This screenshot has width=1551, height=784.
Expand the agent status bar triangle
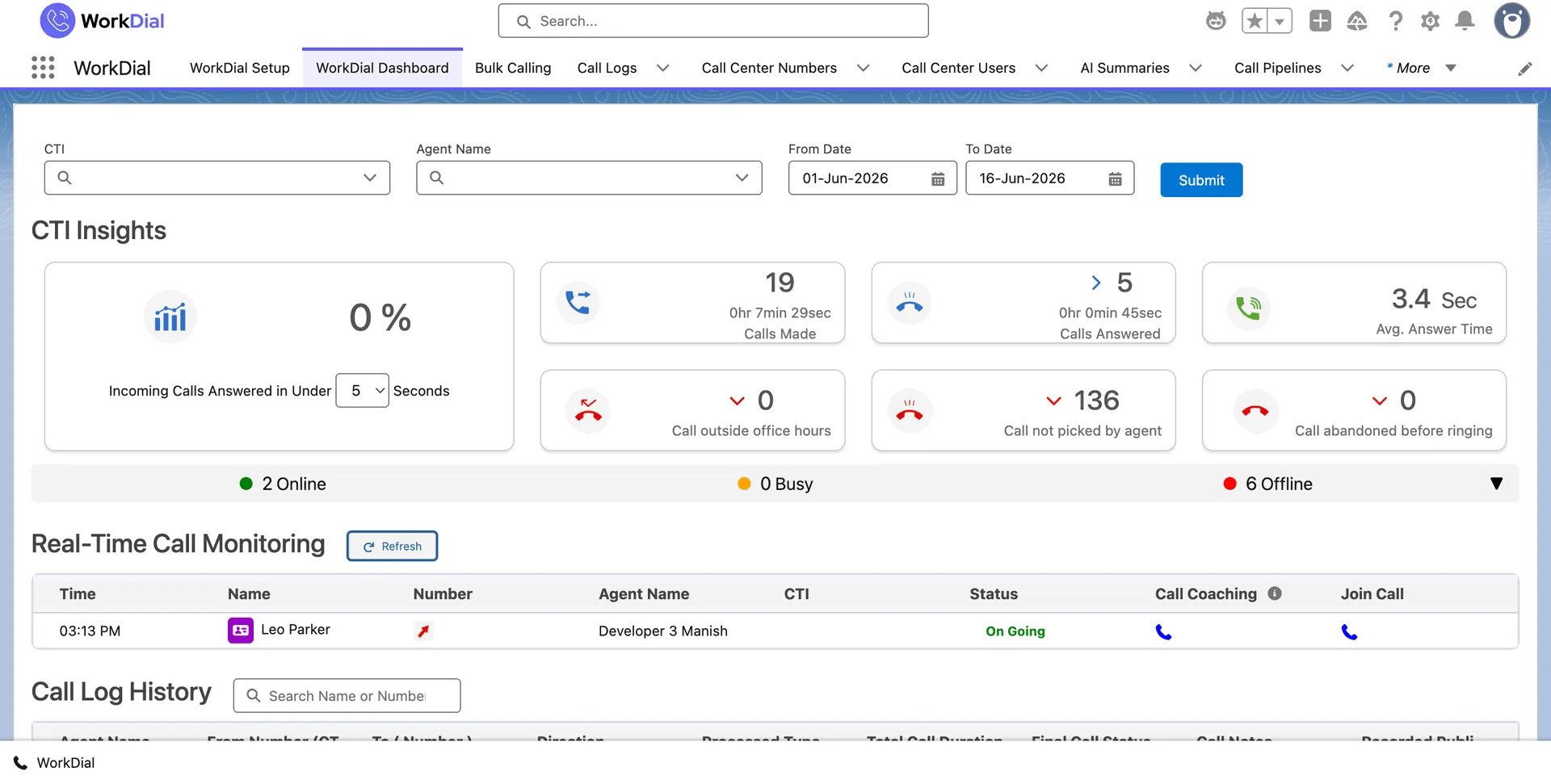point(1496,484)
